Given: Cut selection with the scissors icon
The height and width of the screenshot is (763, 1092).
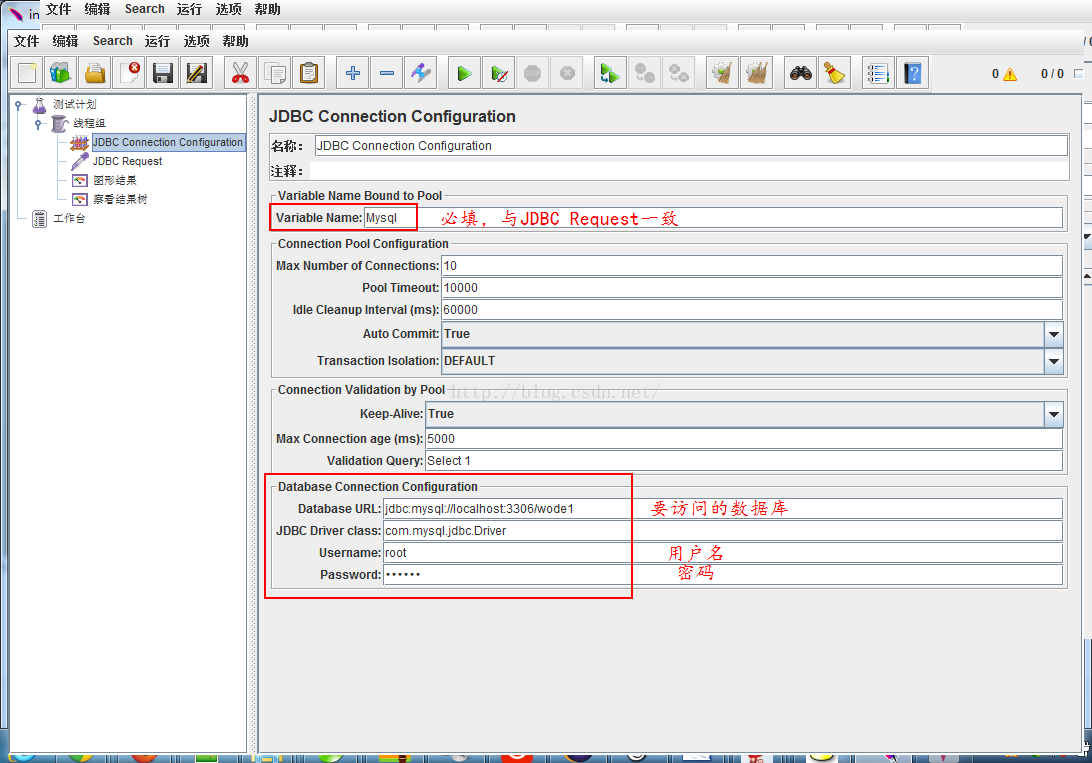Looking at the screenshot, I should 240,72.
